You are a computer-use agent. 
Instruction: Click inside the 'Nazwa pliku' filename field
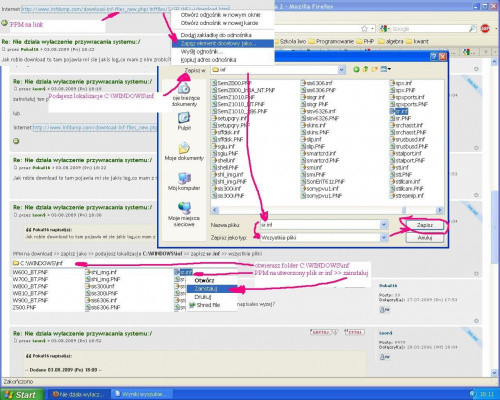click(320, 225)
